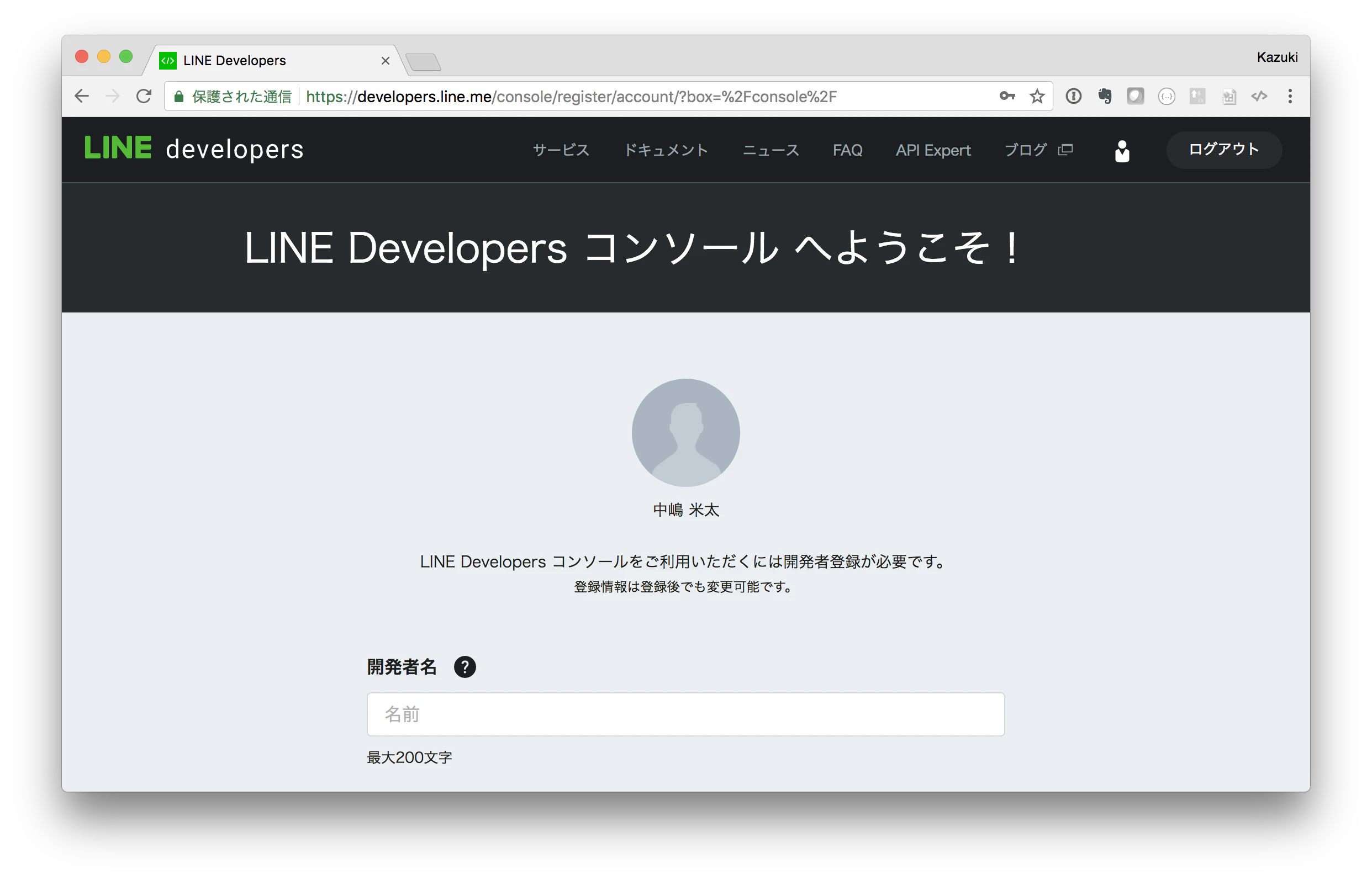Select the LINE Developers browser tab
1372x880 pixels.
click(275, 60)
